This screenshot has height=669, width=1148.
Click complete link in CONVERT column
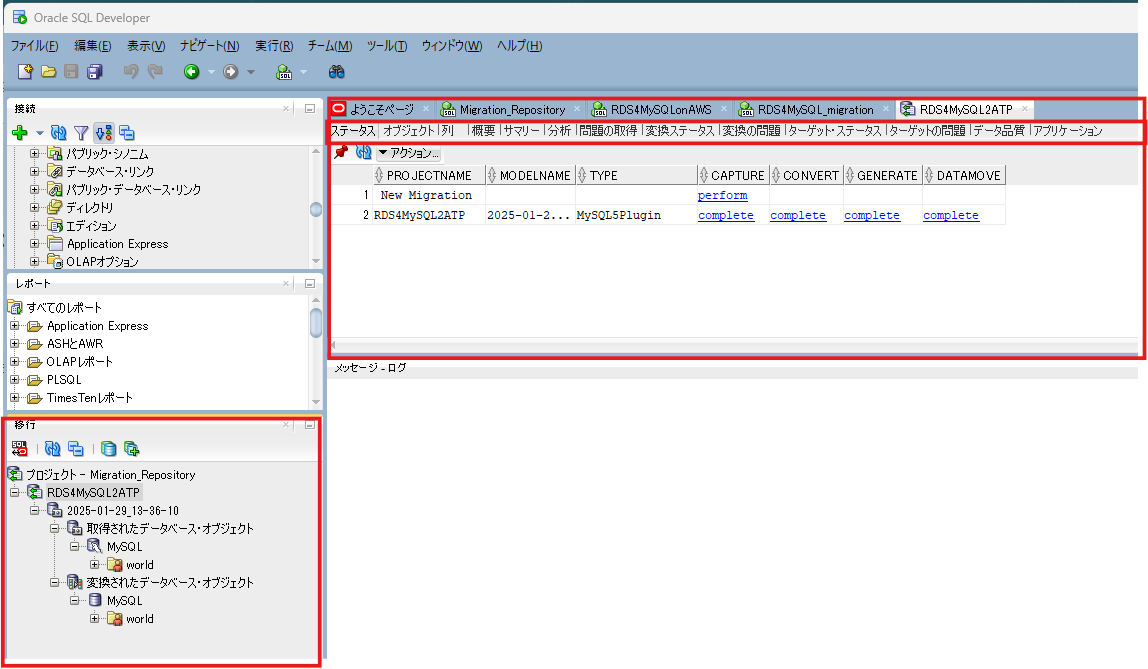coord(797,215)
